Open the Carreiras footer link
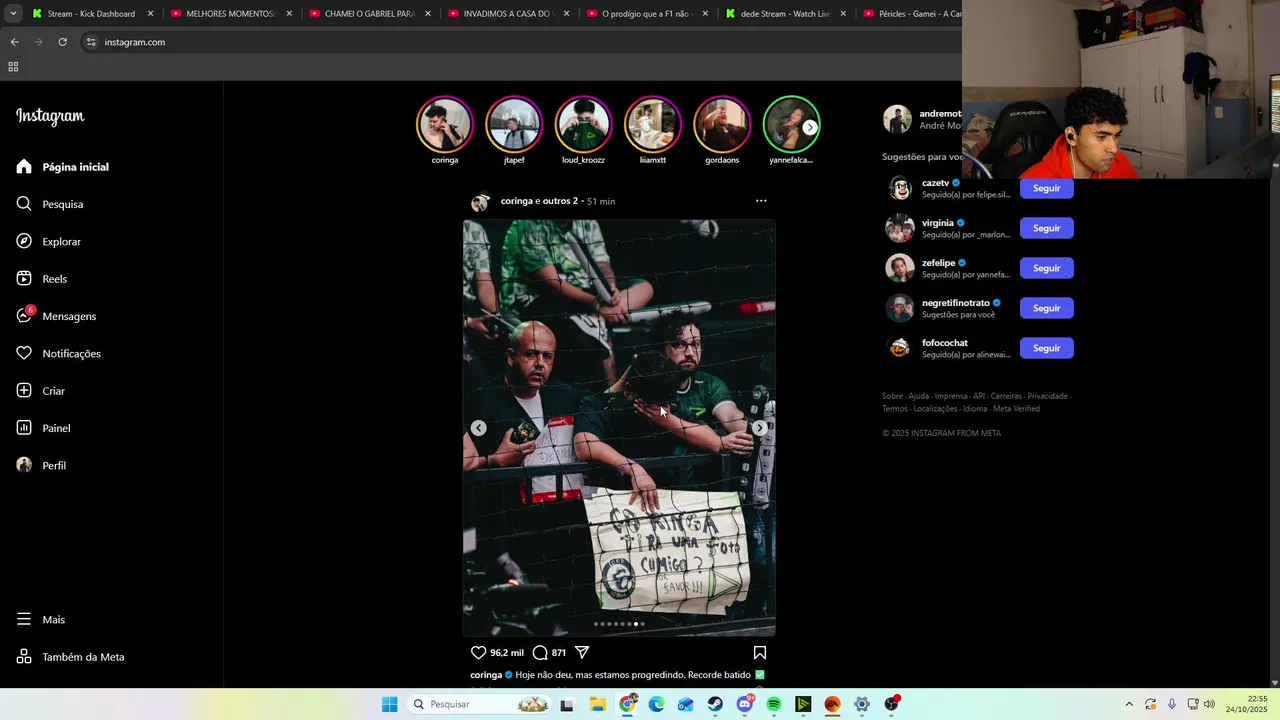Image resolution: width=1280 pixels, height=720 pixels. [1006, 396]
